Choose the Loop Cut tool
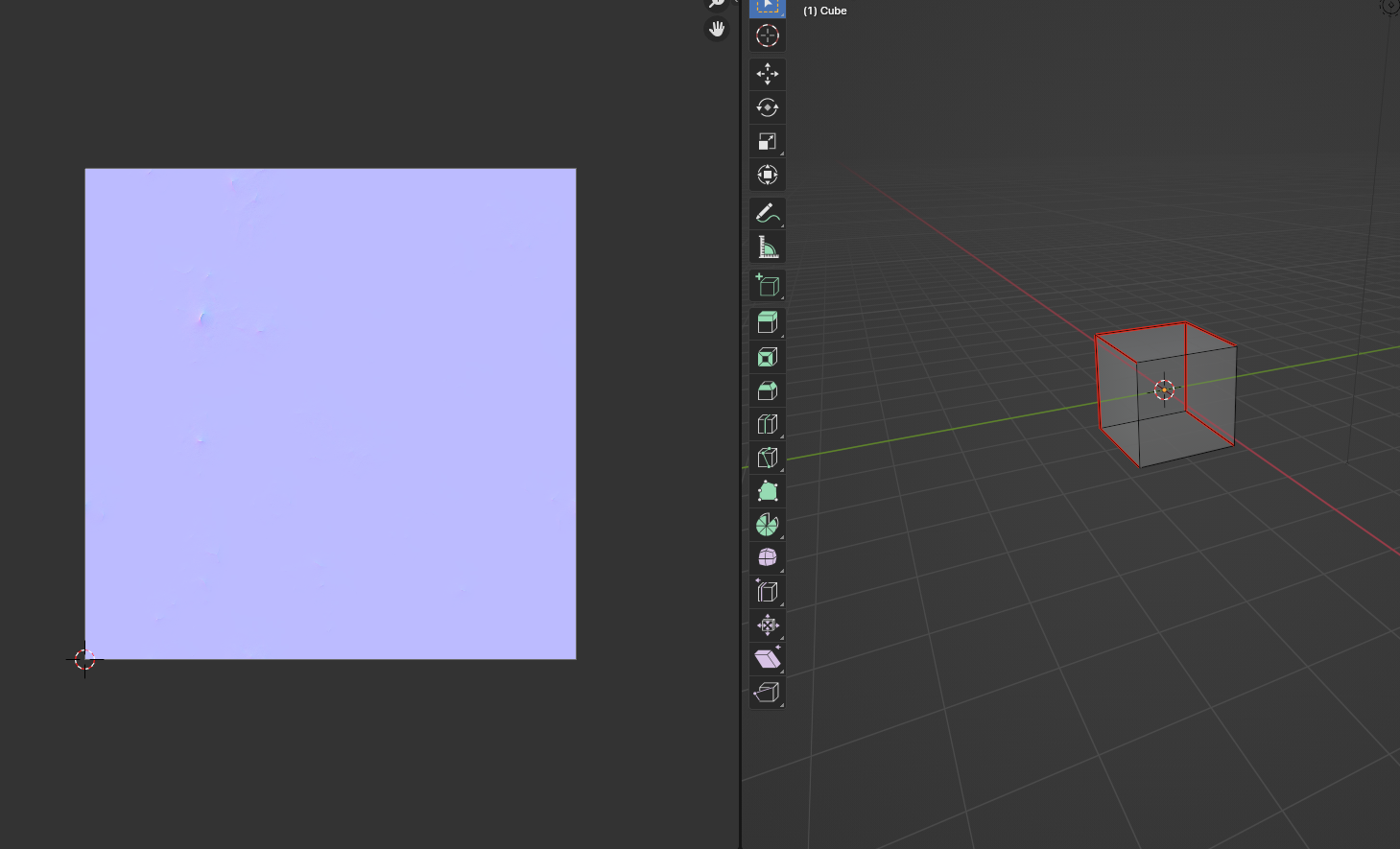This screenshot has width=1400, height=849. [x=767, y=424]
